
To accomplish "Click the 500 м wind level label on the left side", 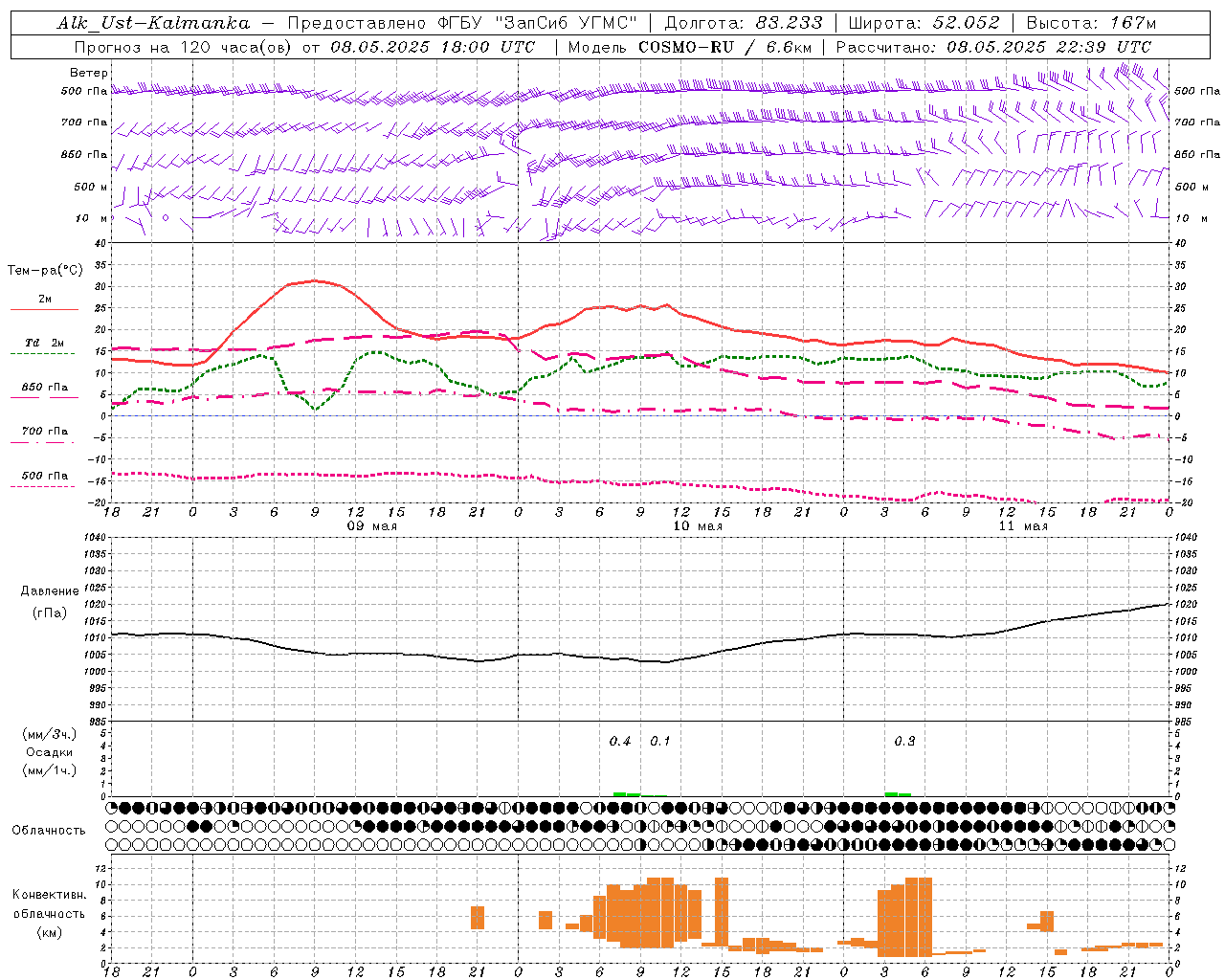I will coord(92,187).
